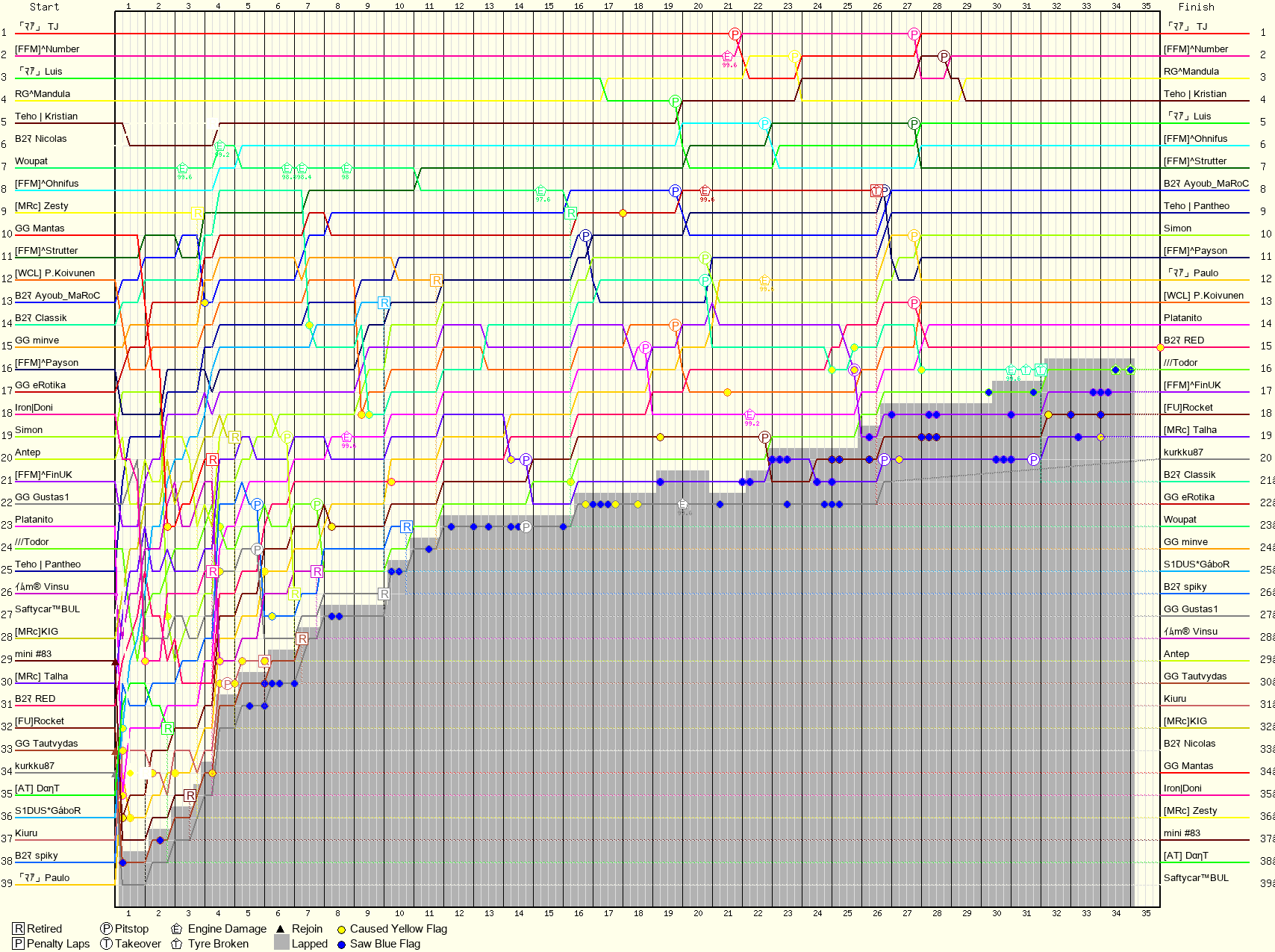Select 'mini #83' in the Start column
Viewport: 1275px width, 952px height.
33,654
